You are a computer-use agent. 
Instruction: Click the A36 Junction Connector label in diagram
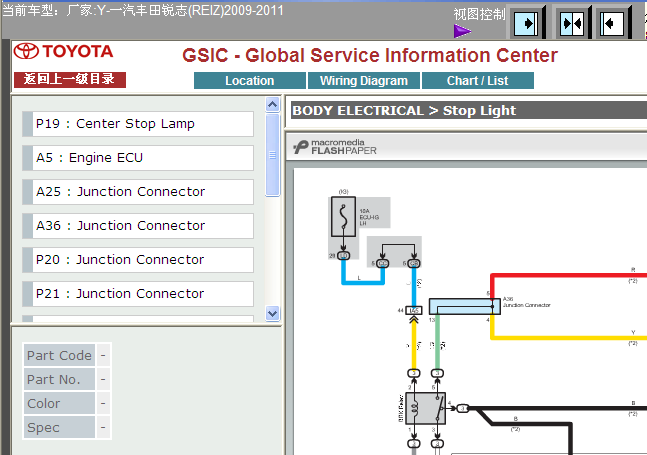pos(527,302)
